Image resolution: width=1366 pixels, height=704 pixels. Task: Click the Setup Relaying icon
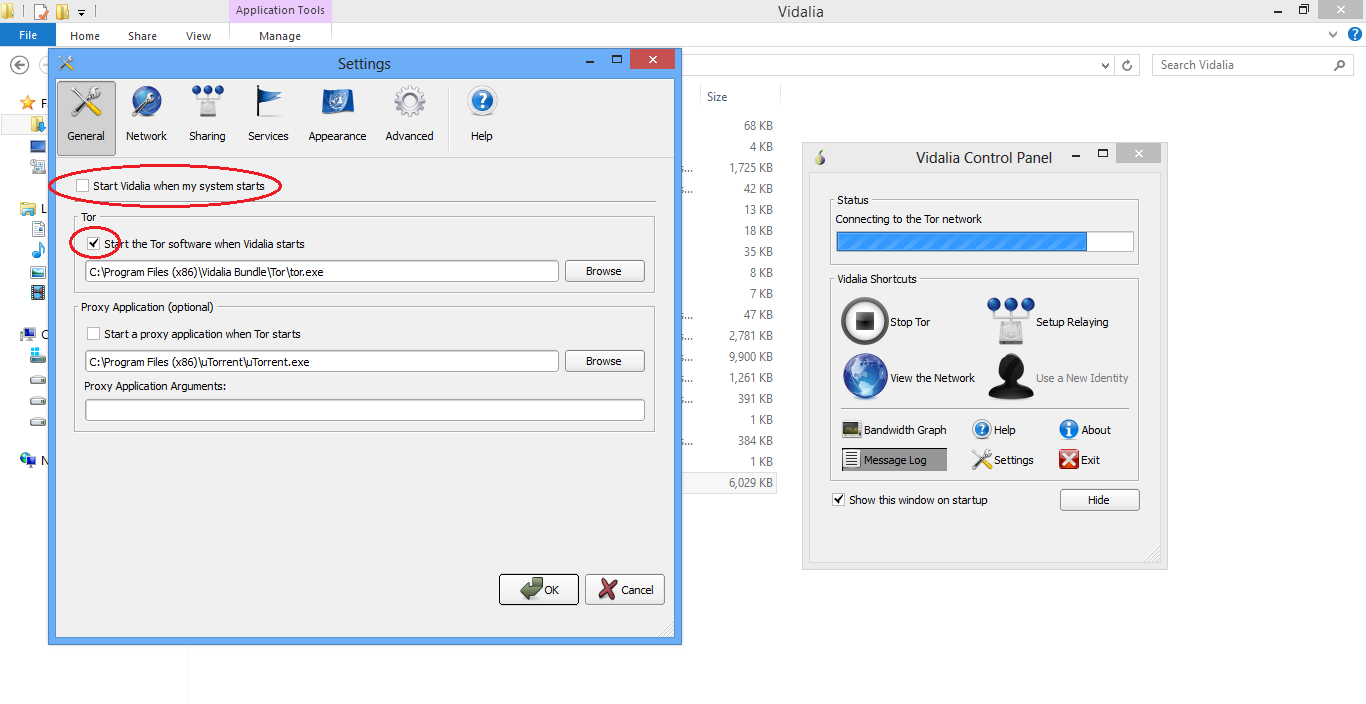point(1010,322)
